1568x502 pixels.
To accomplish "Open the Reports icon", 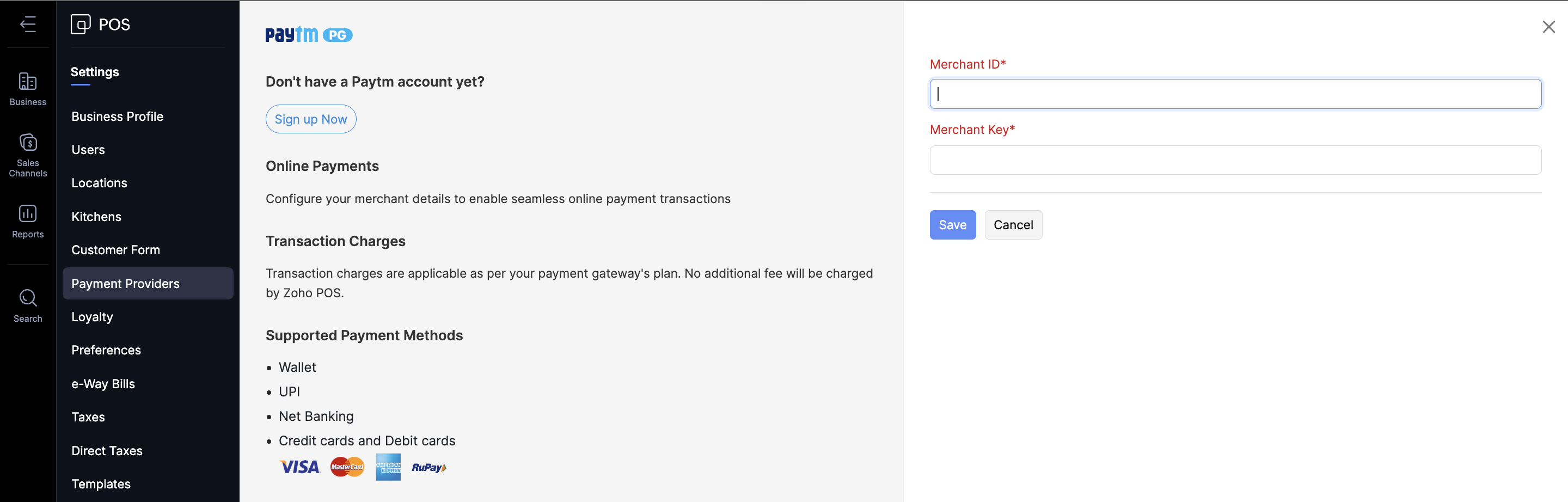I will tap(28, 213).
